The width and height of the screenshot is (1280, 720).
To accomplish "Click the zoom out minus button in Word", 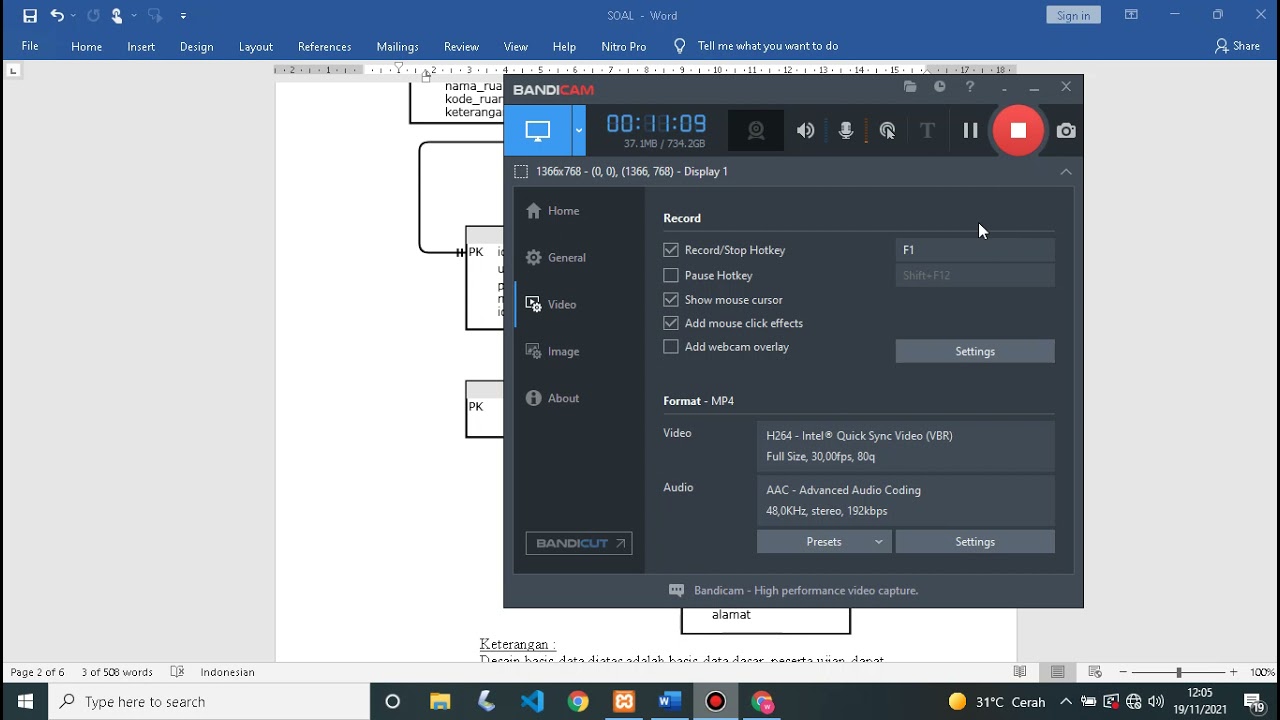I will 1123,672.
